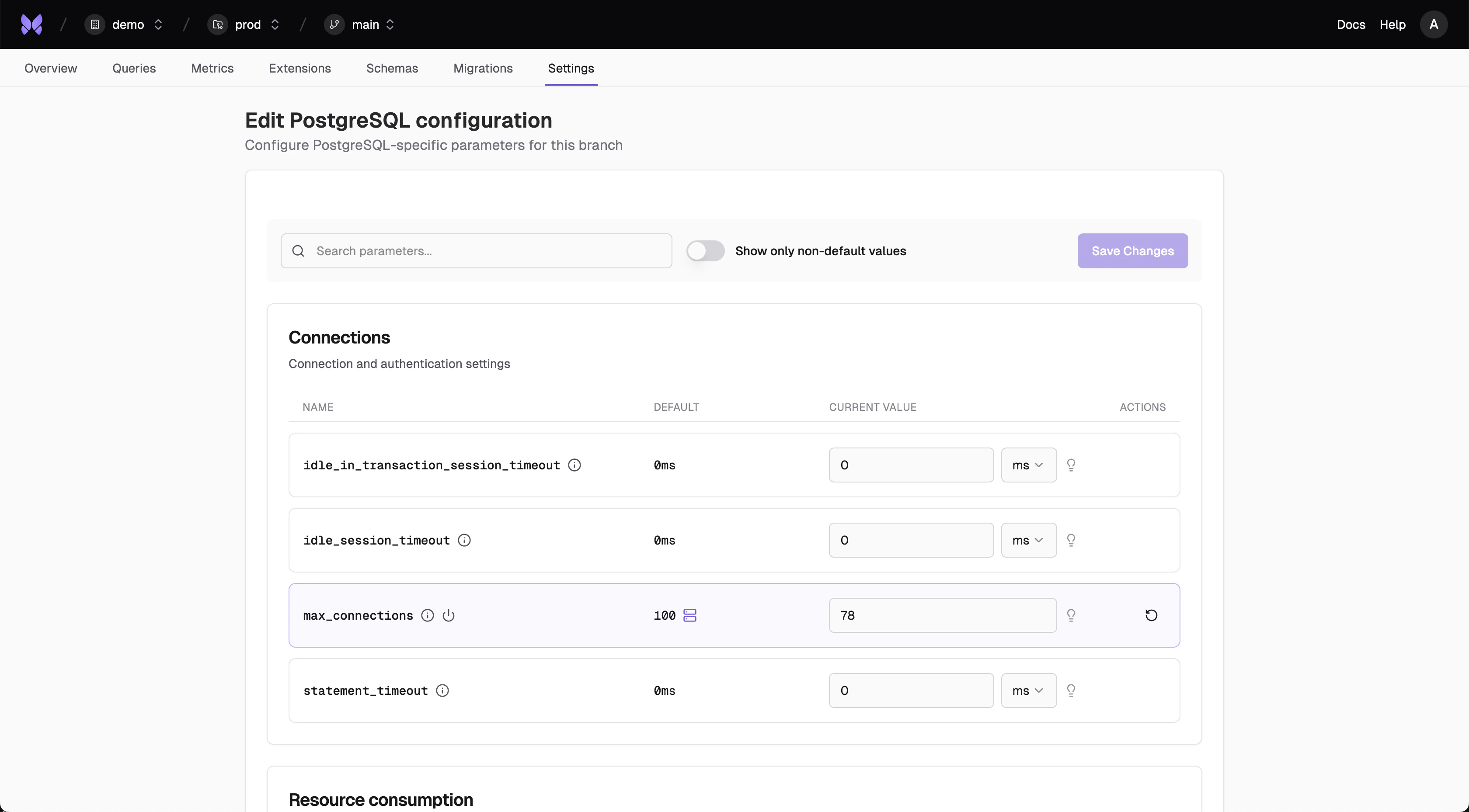Click the database icon beside the 100 default
Viewport: 1469px width, 812px height.
pos(689,615)
